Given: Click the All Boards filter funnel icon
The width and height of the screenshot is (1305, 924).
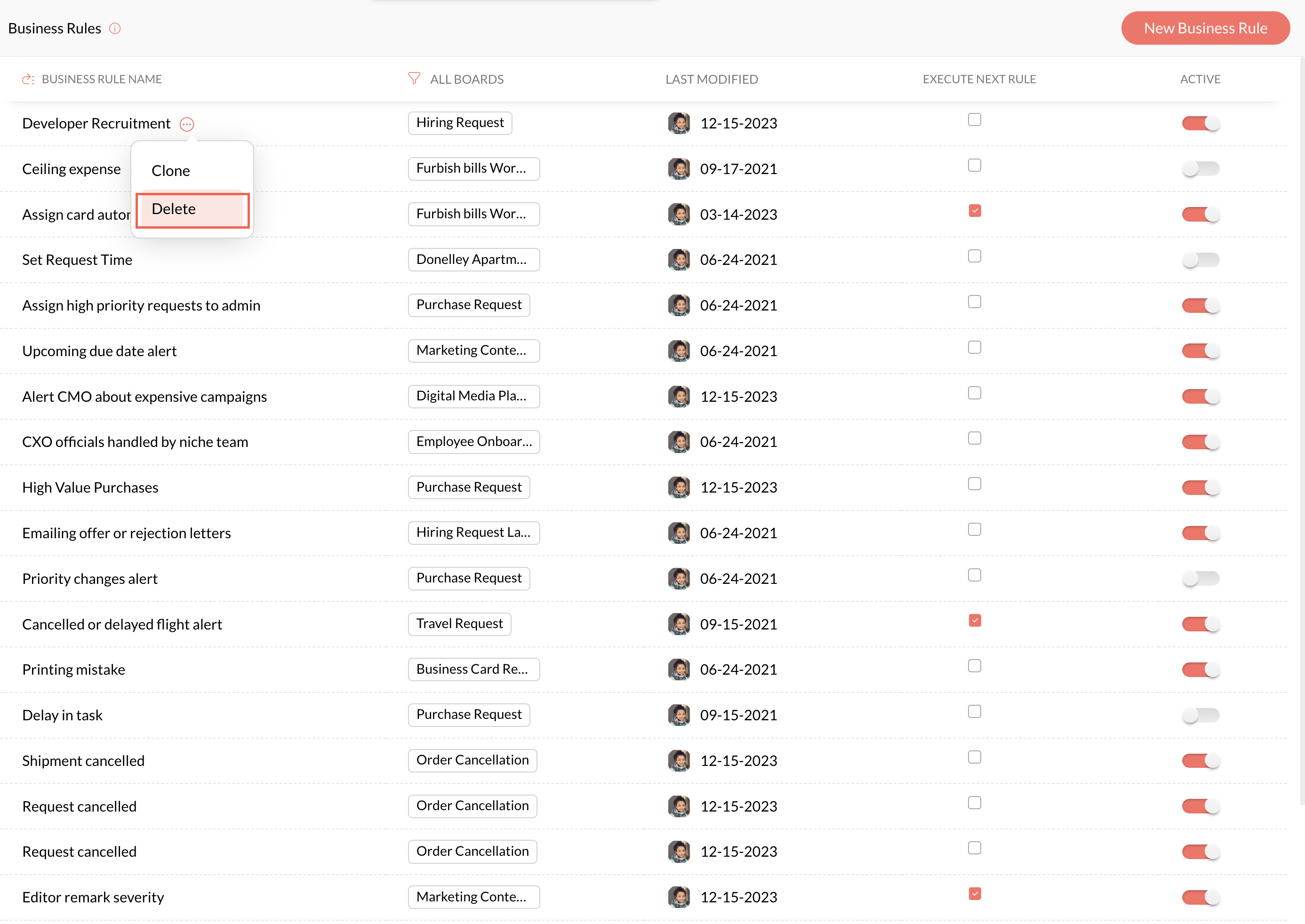Looking at the screenshot, I should (x=414, y=79).
